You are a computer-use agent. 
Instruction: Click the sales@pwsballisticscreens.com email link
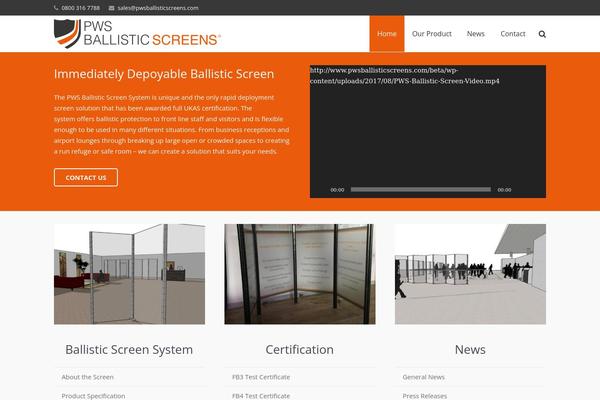(158, 8)
